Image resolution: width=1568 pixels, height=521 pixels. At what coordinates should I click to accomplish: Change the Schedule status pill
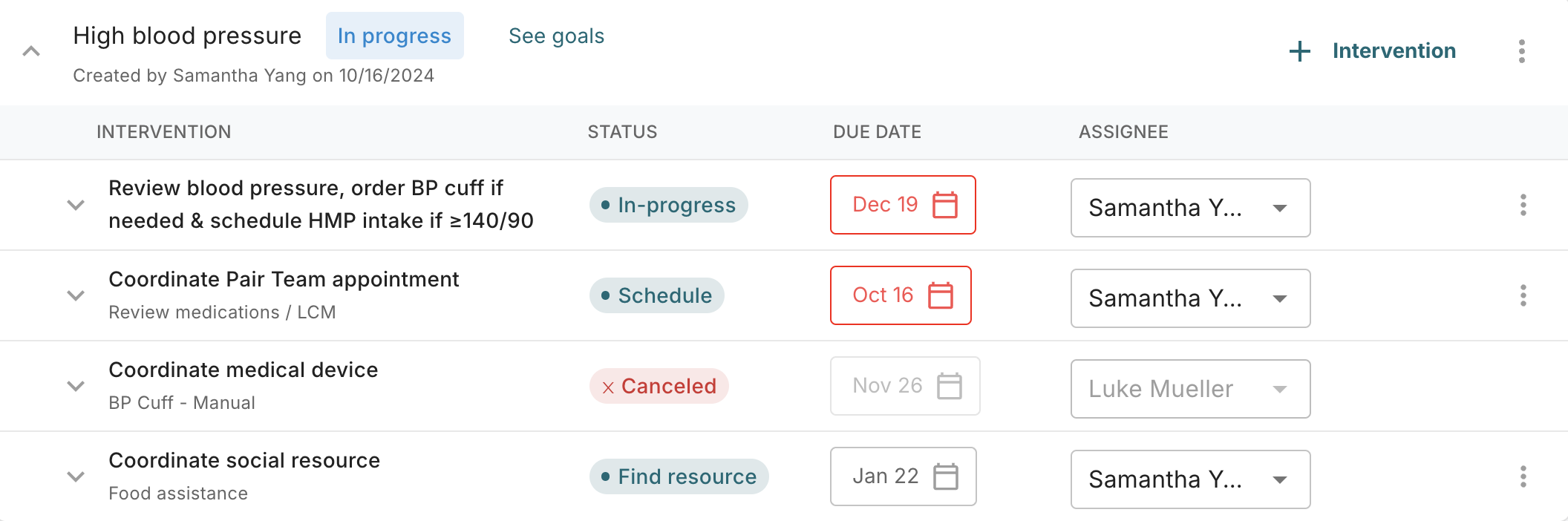(656, 295)
